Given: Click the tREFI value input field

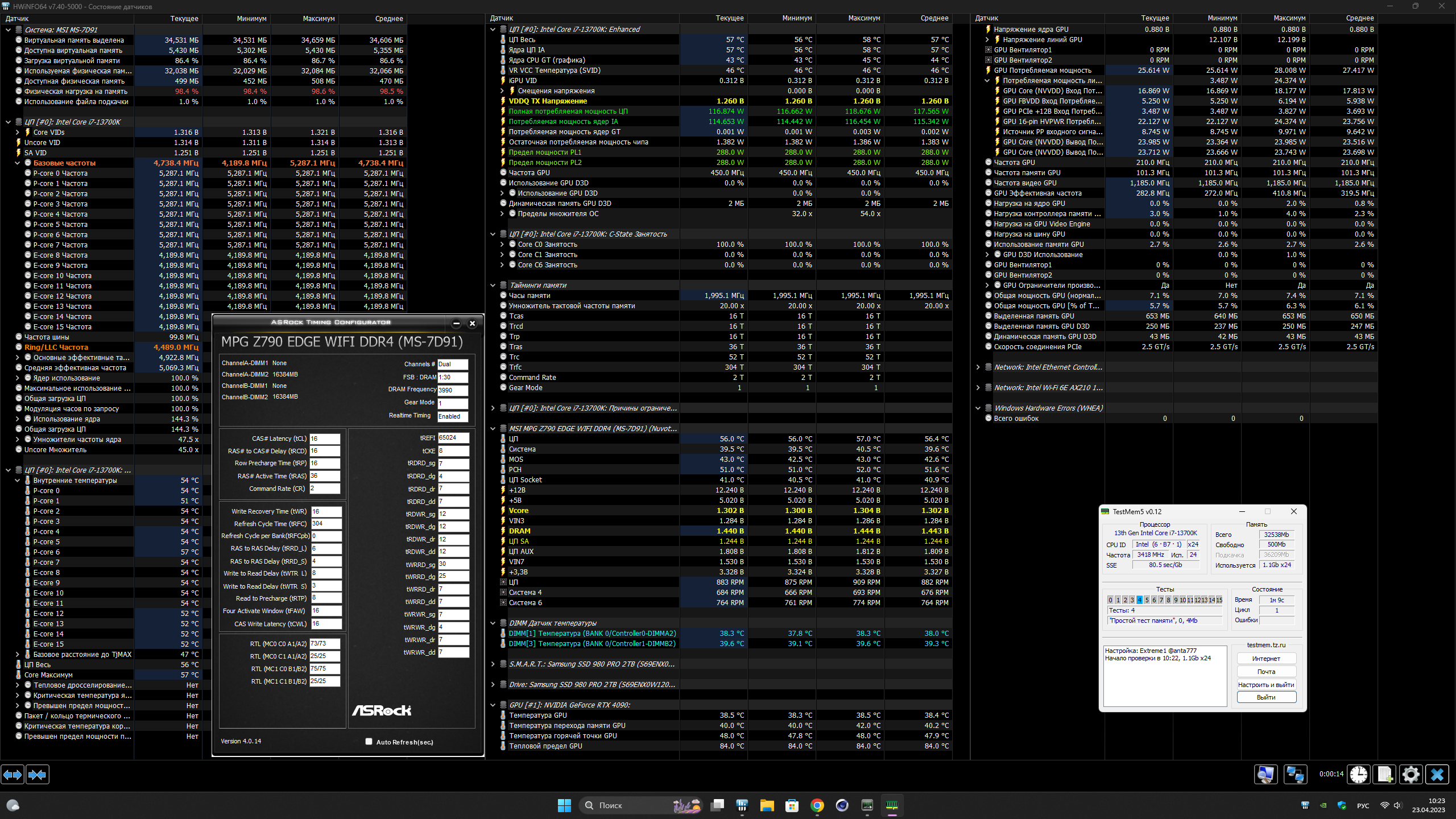Looking at the screenshot, I should click(x=453, y=438).
